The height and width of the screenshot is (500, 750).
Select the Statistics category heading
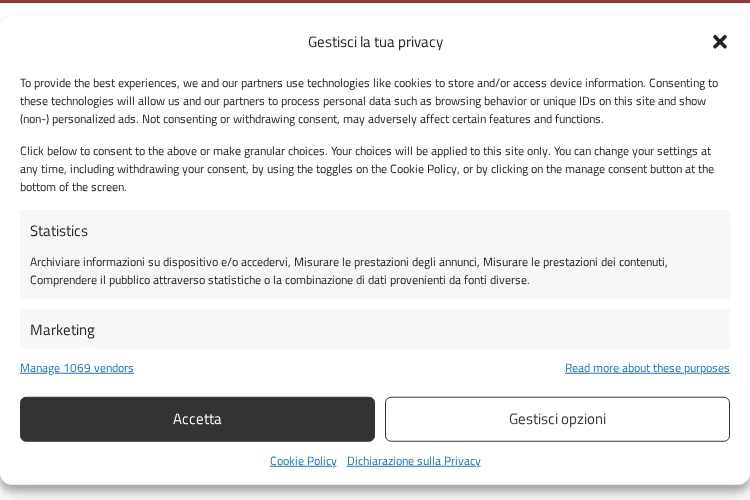pyautogui.click(x=59, y=231)
